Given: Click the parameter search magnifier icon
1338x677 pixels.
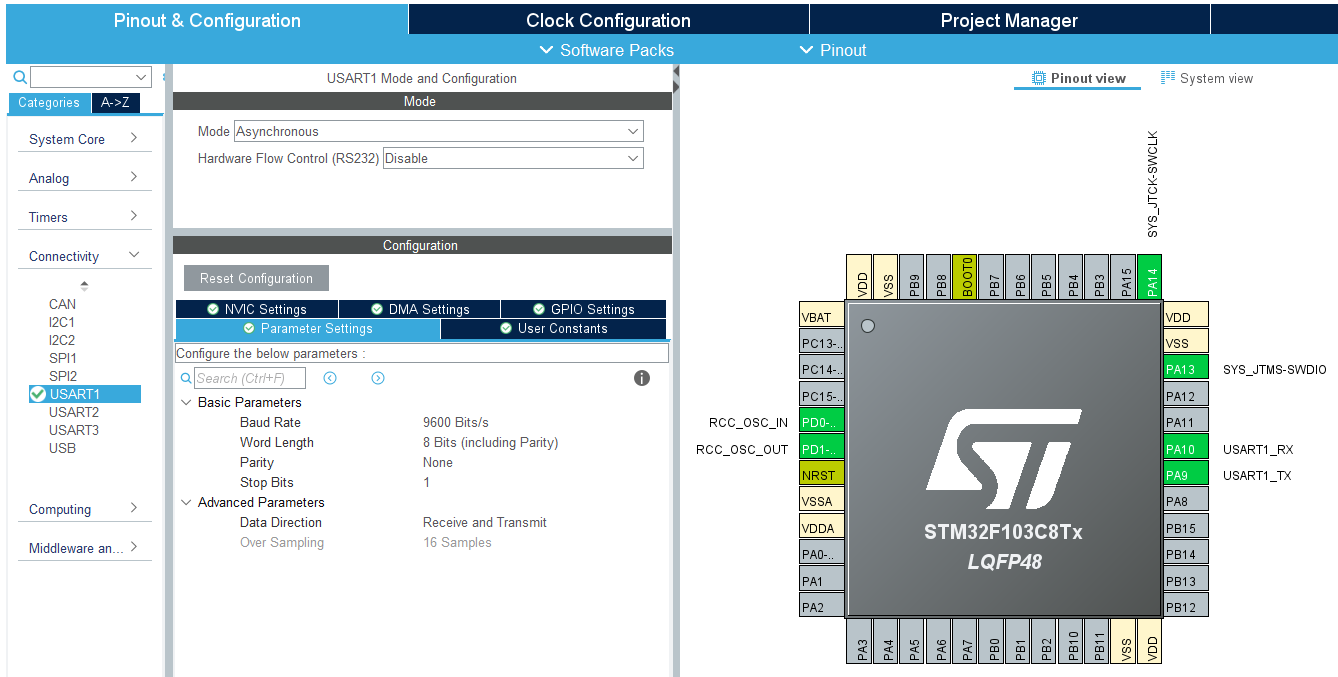Looking at the screenshot, I should pyautogui.click(x=186, y=379).
